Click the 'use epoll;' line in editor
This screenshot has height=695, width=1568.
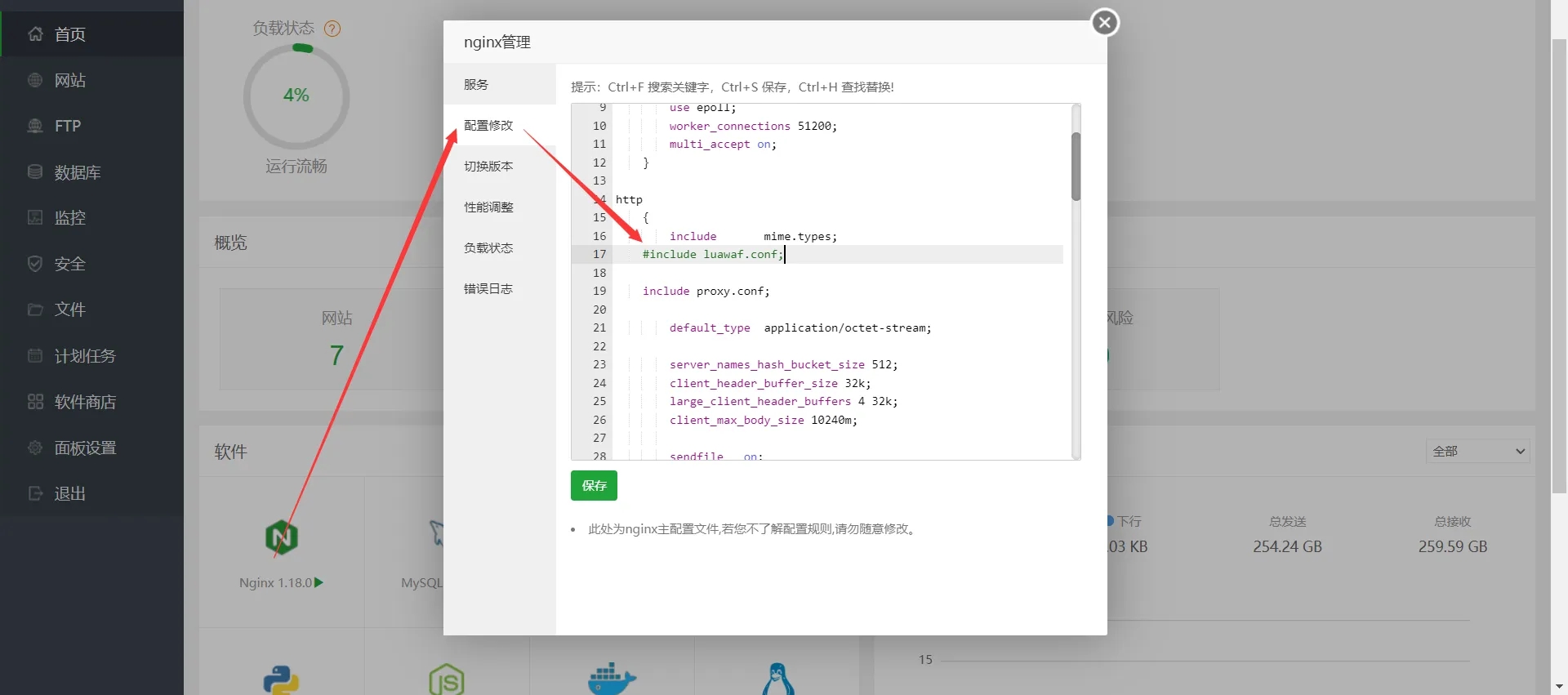coord(702,108)
